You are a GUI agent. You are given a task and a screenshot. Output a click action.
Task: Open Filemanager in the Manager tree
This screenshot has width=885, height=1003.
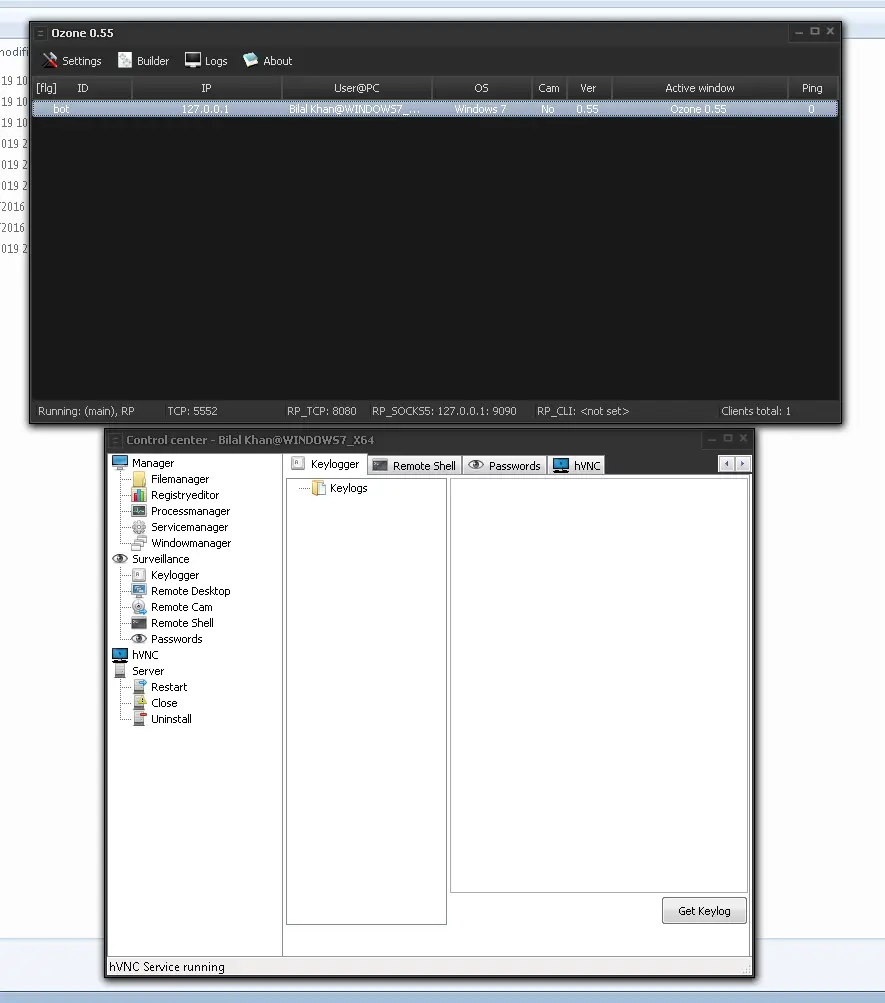tap(179, 479)
